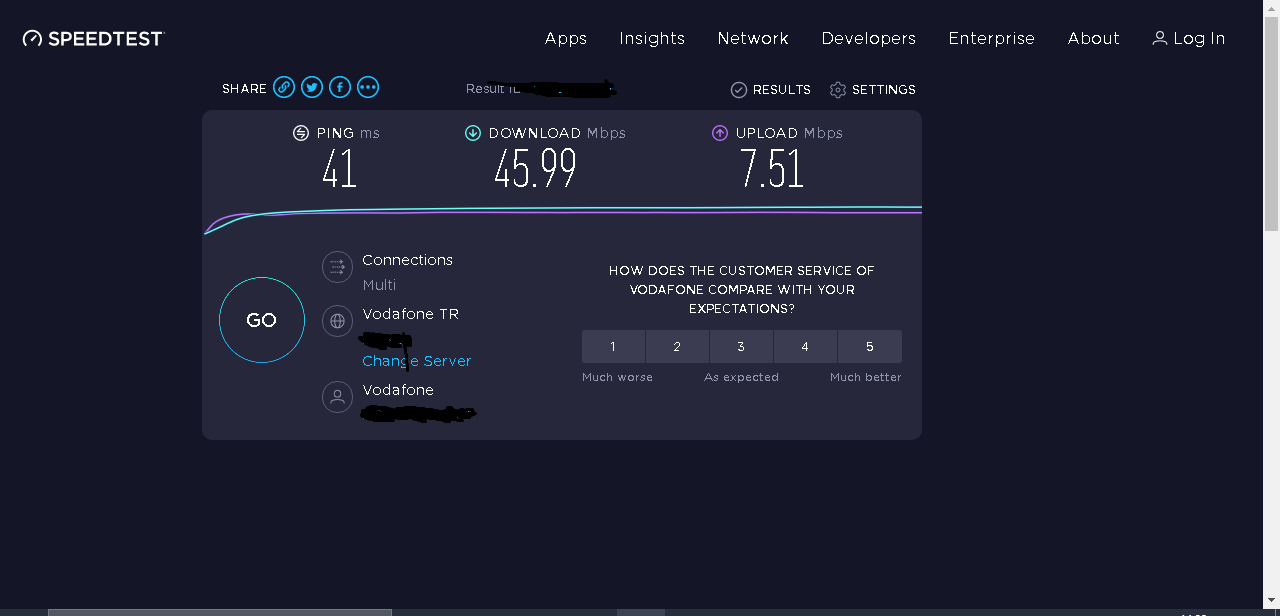Viewport: 1280px width, 616px height.
Task: Click the Speedtest logo
Action: 93,38
